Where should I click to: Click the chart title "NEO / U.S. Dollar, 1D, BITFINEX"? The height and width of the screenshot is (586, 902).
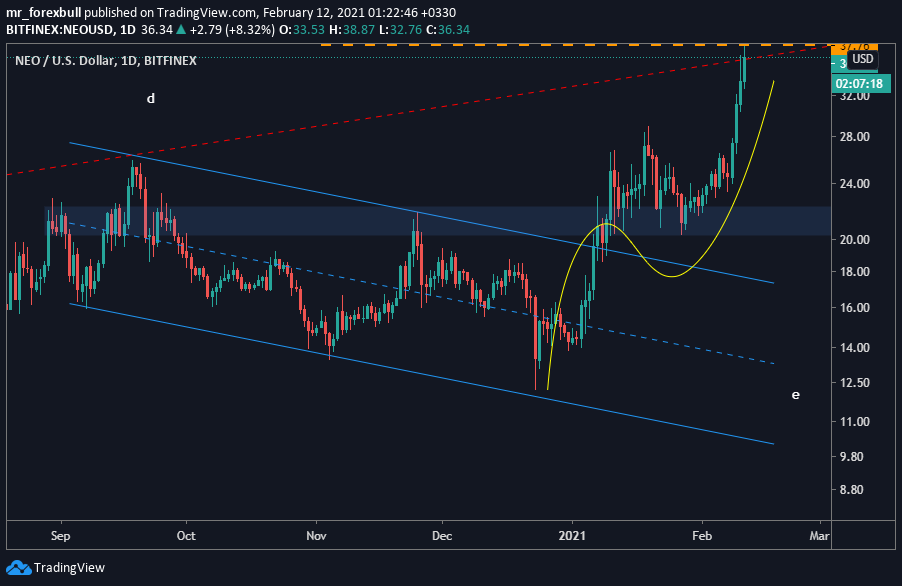click(x=106, y=60)
